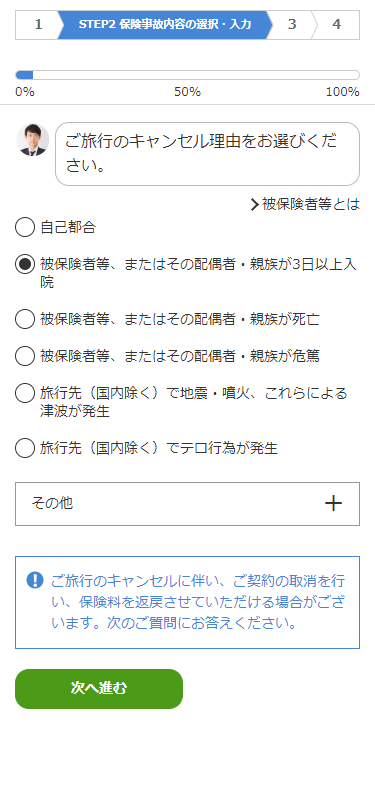The width and height of the screenshot is (375, 812).
Task: Select the 地震・噴火 tsunami radio option
Action: 24,393
